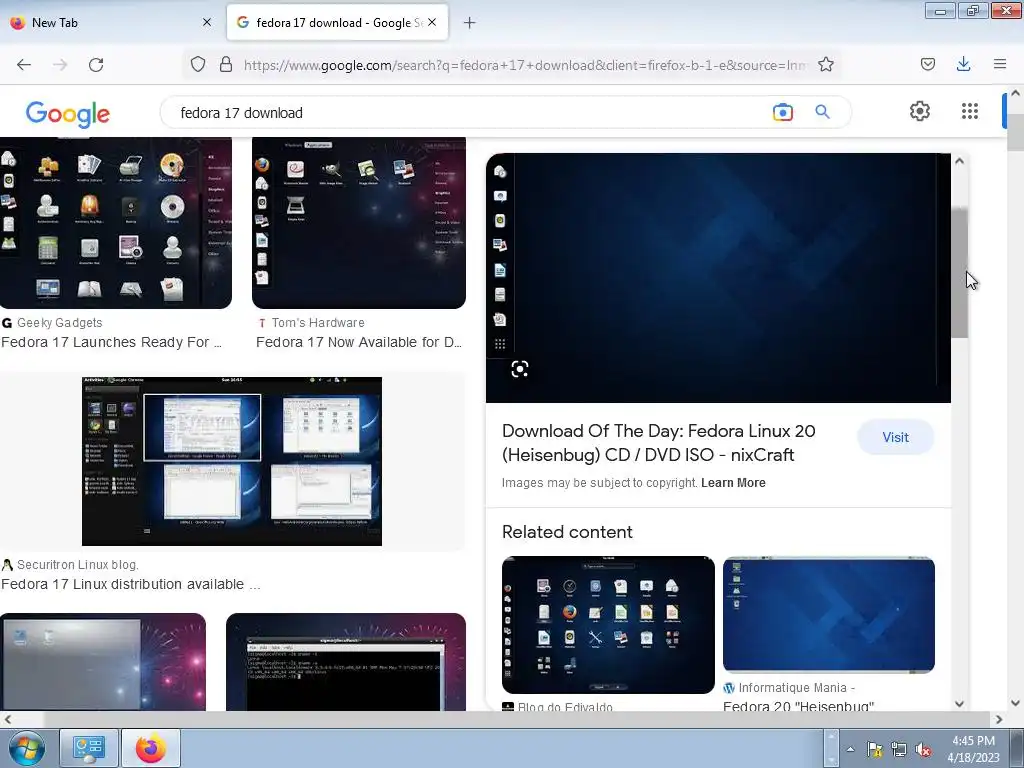Screen dimensions: 1024x768
Task: Click the magnifier search button
Action: point(822,112)
